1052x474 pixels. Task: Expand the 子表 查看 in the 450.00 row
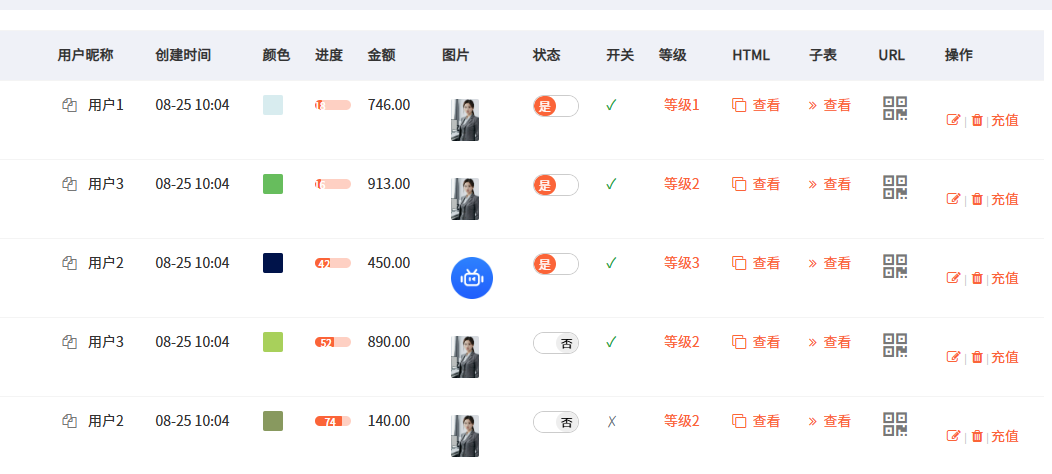(829, 263)
